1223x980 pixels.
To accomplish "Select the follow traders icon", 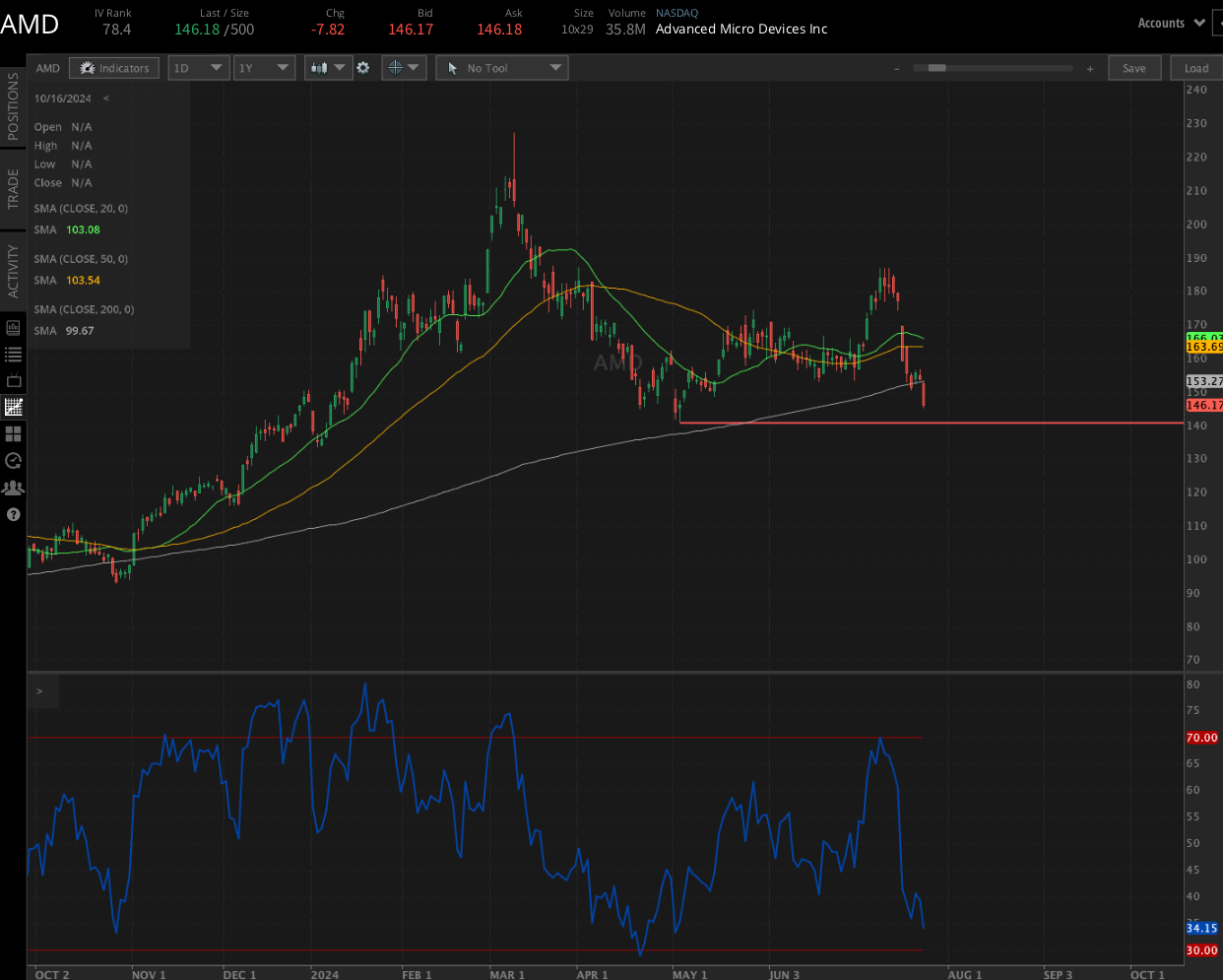I will (x=13, y=487).
